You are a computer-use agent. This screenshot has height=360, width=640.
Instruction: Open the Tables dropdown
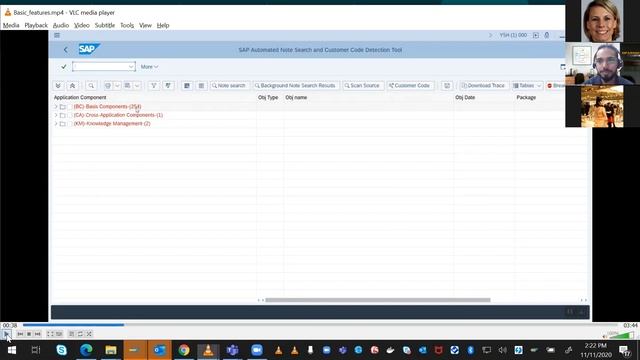pyautogui.click(x=527, y=86)
